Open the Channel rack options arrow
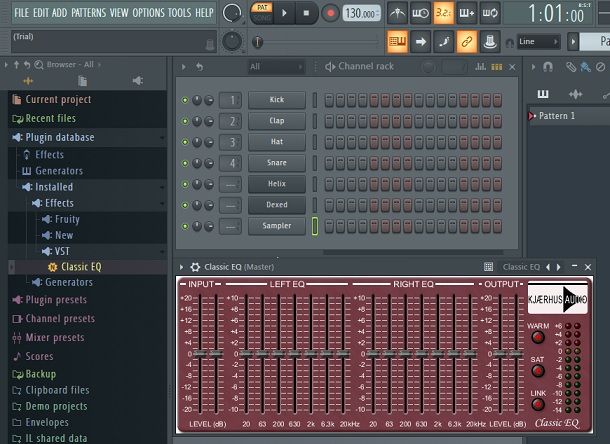Screen dimensions: 610x444 (x=183, y=67)
